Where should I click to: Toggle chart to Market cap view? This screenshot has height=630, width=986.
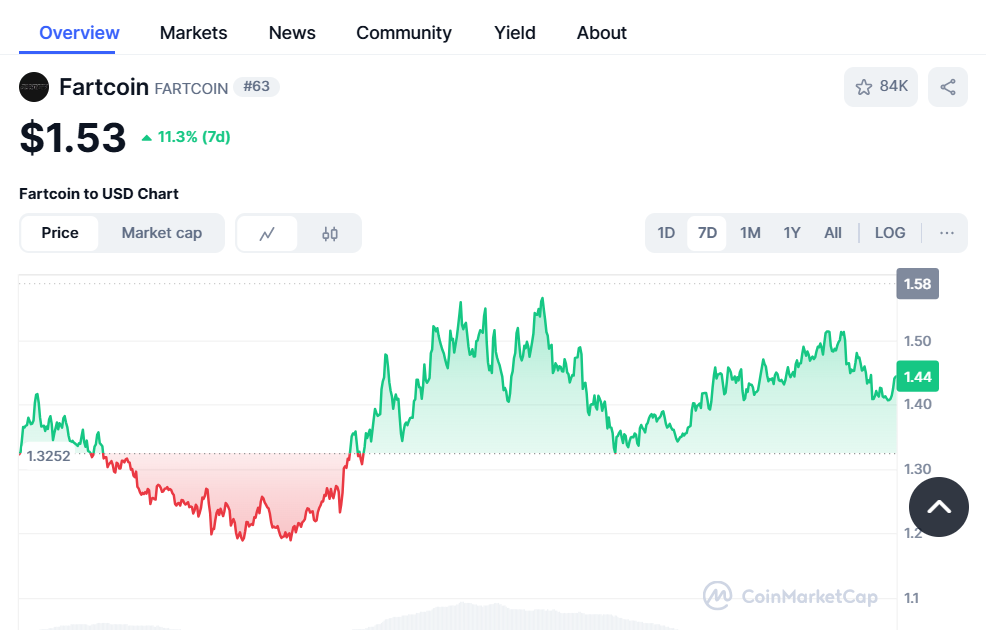pos(162,233)
